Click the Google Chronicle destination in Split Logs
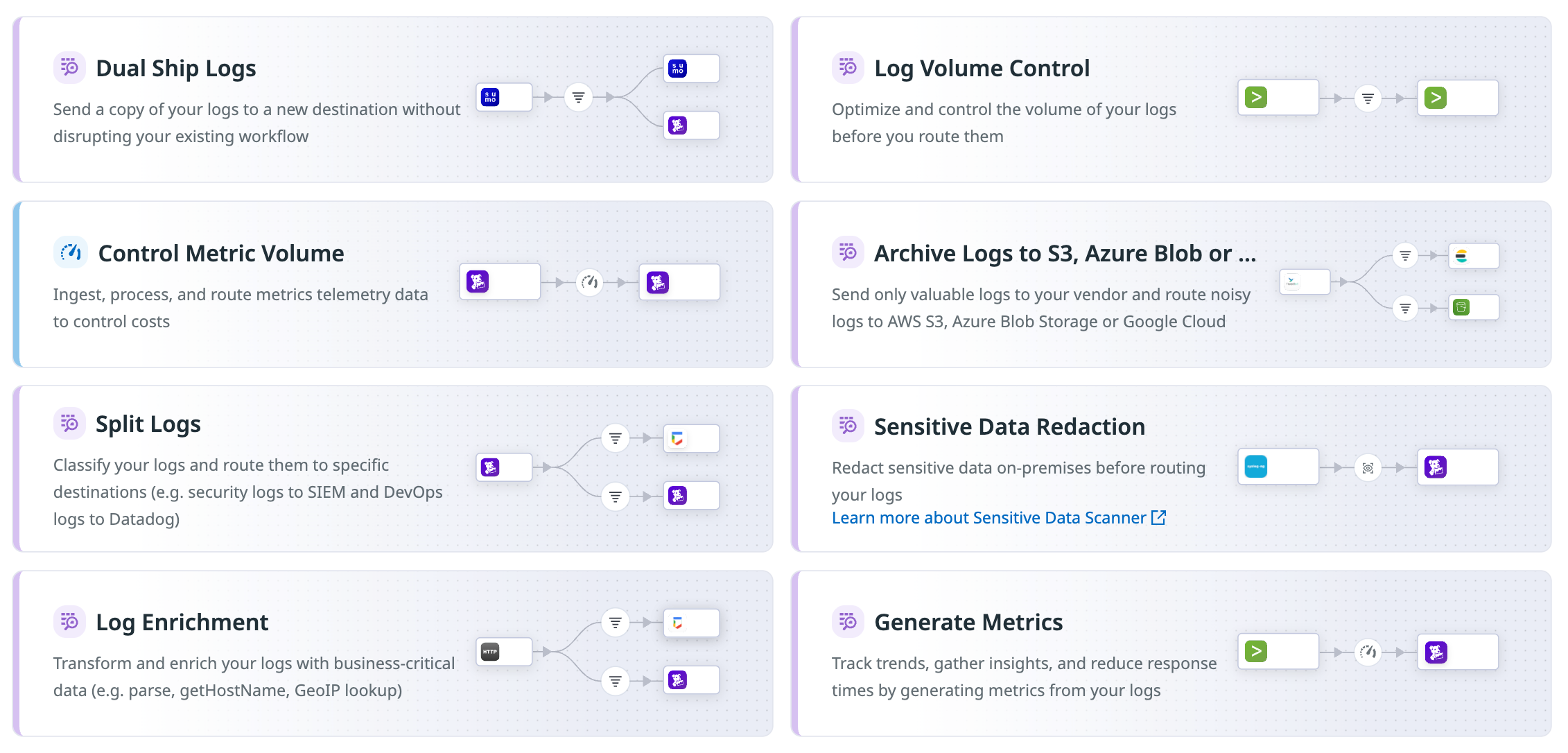 click(691, 438)
